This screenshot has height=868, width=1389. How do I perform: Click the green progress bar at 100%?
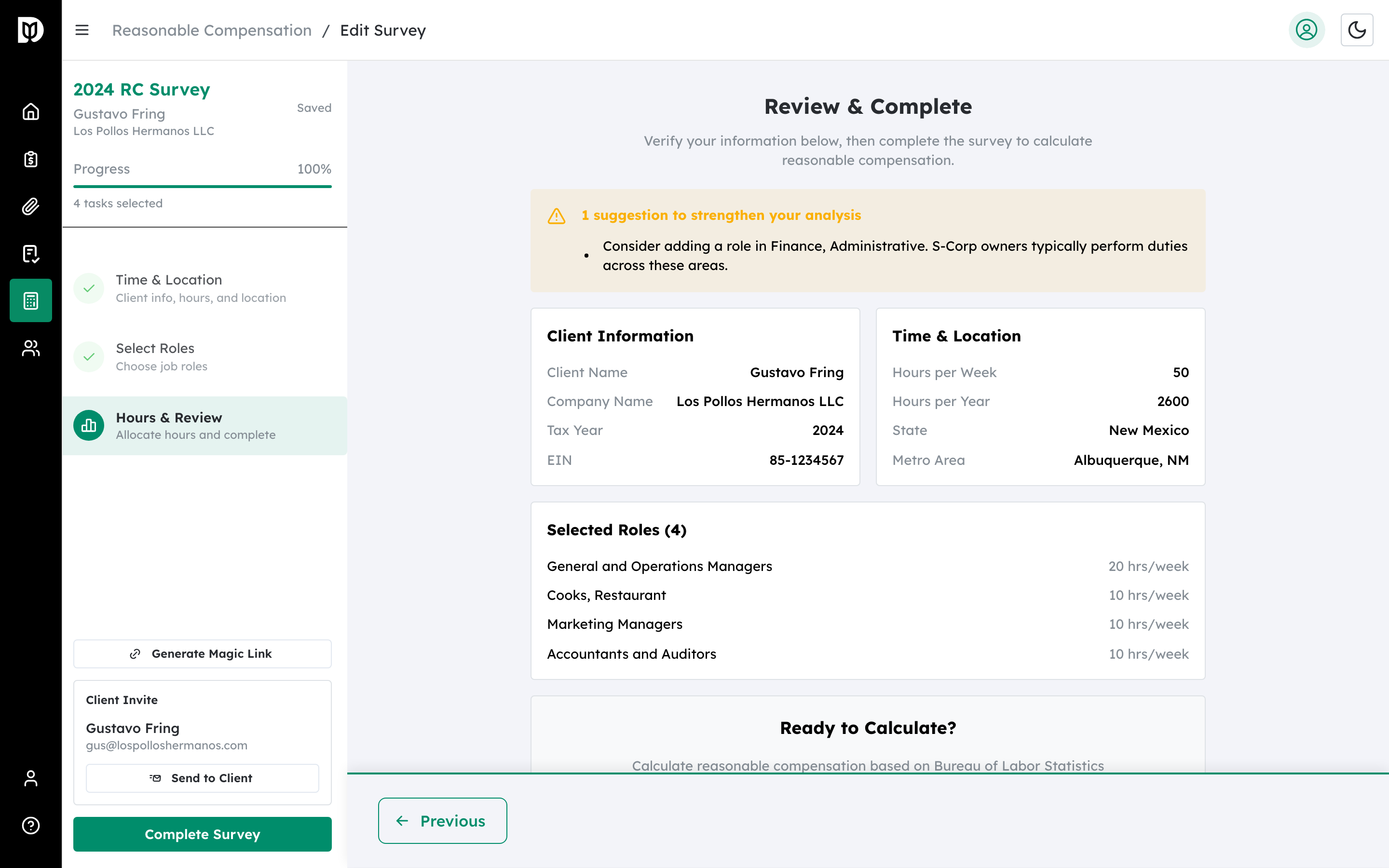[x=202, y=186]
